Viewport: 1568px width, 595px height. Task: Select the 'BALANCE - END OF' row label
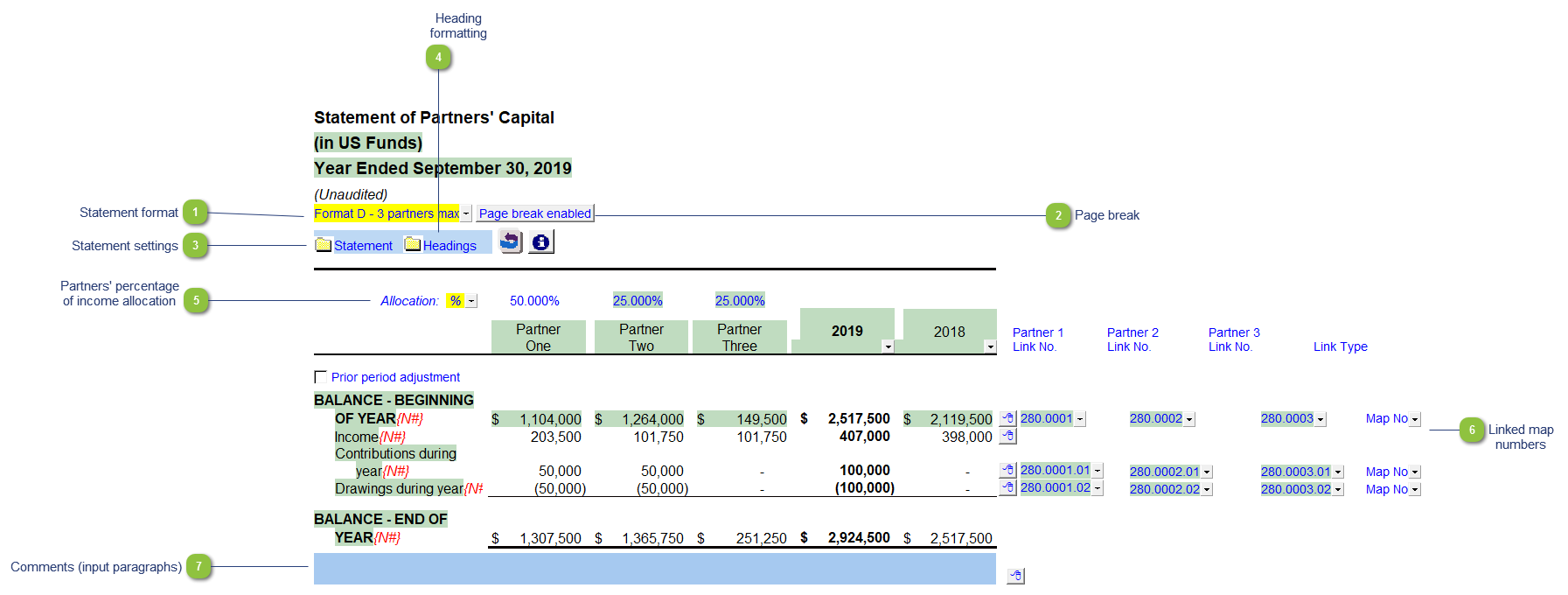click(380, 519)
